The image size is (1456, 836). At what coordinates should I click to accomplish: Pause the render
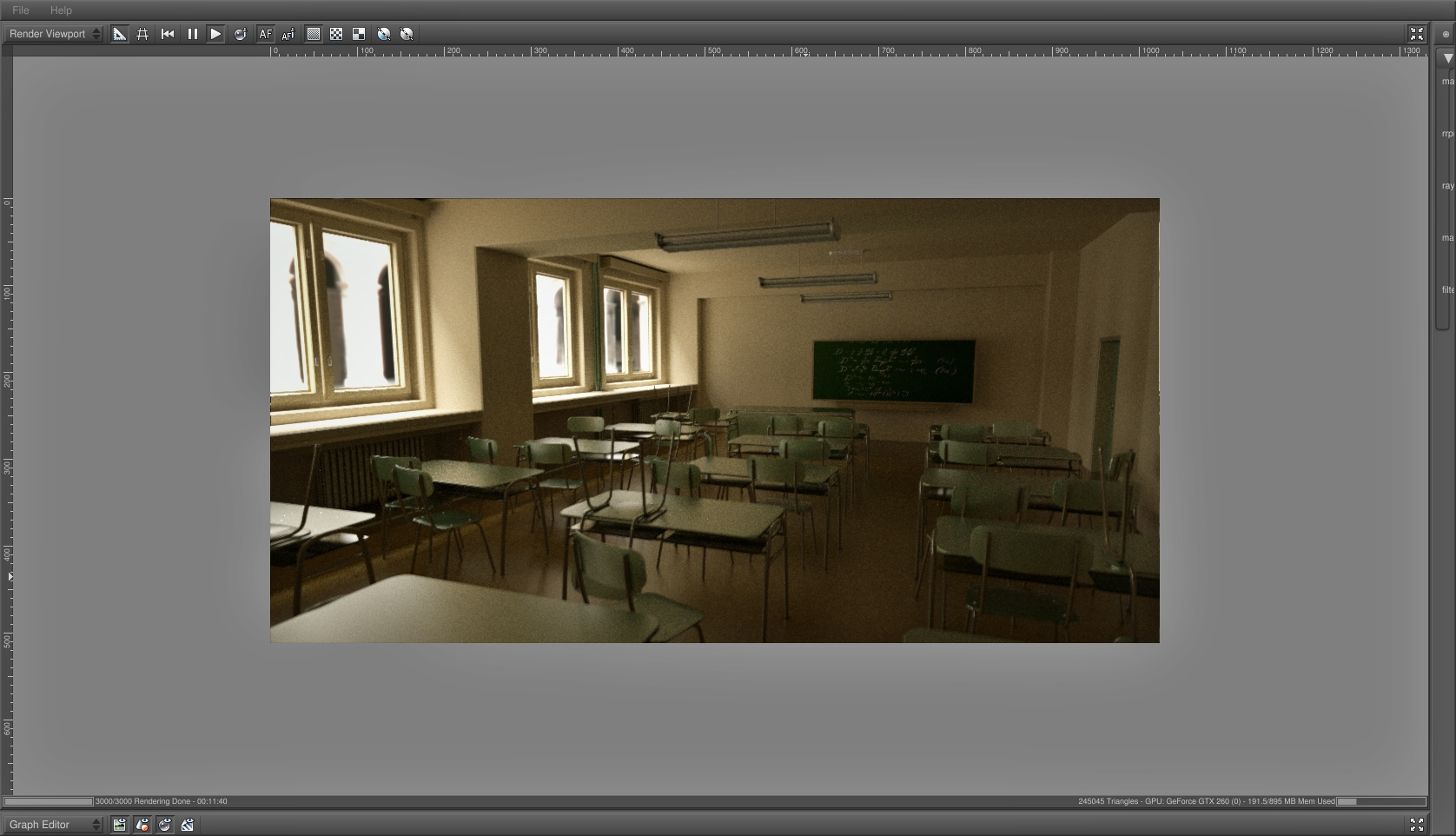pyautogui.click(x=192, y=34)
